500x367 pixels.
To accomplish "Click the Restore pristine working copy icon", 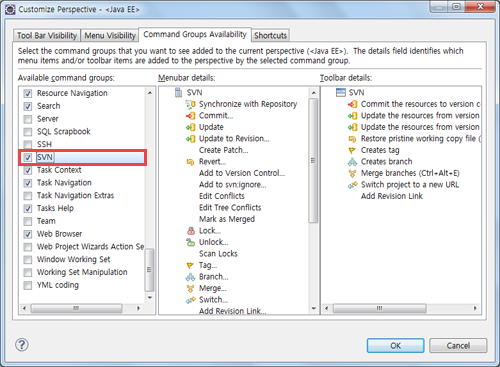I will 352,139.
